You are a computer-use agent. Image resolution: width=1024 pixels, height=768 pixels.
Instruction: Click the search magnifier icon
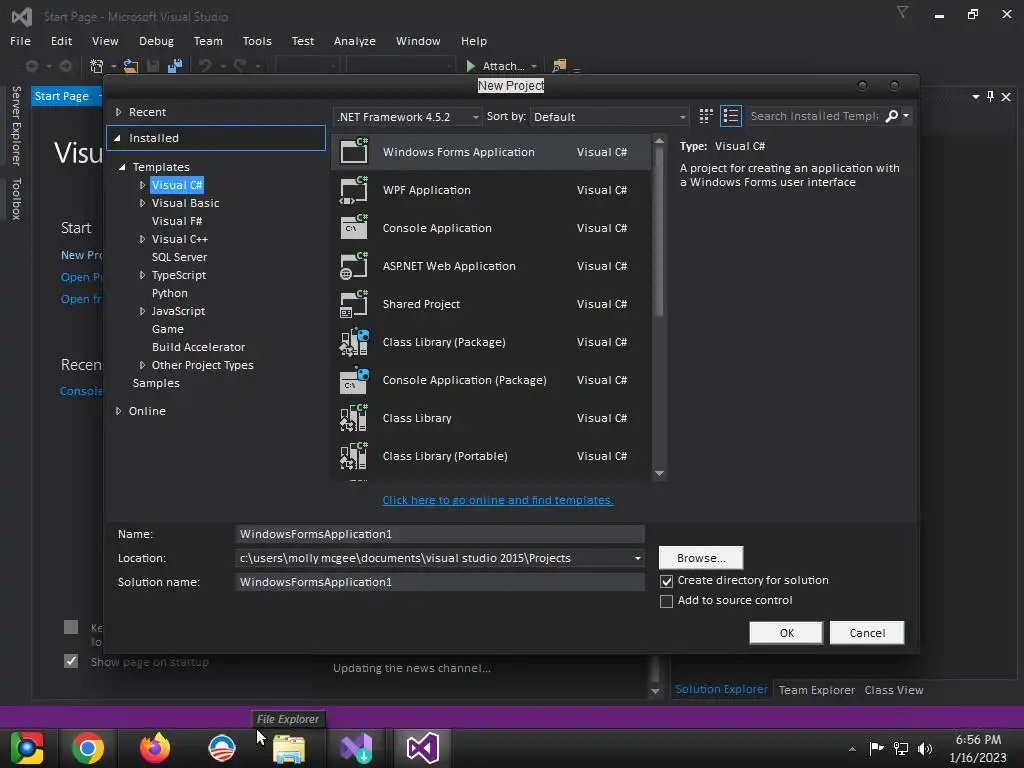(891, 116)
